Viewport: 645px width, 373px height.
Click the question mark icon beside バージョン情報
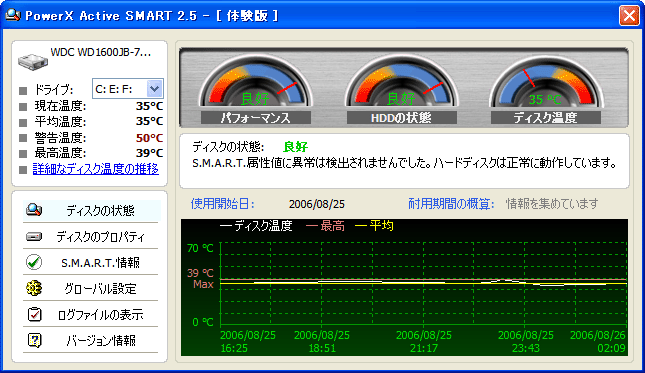(34, 341)
